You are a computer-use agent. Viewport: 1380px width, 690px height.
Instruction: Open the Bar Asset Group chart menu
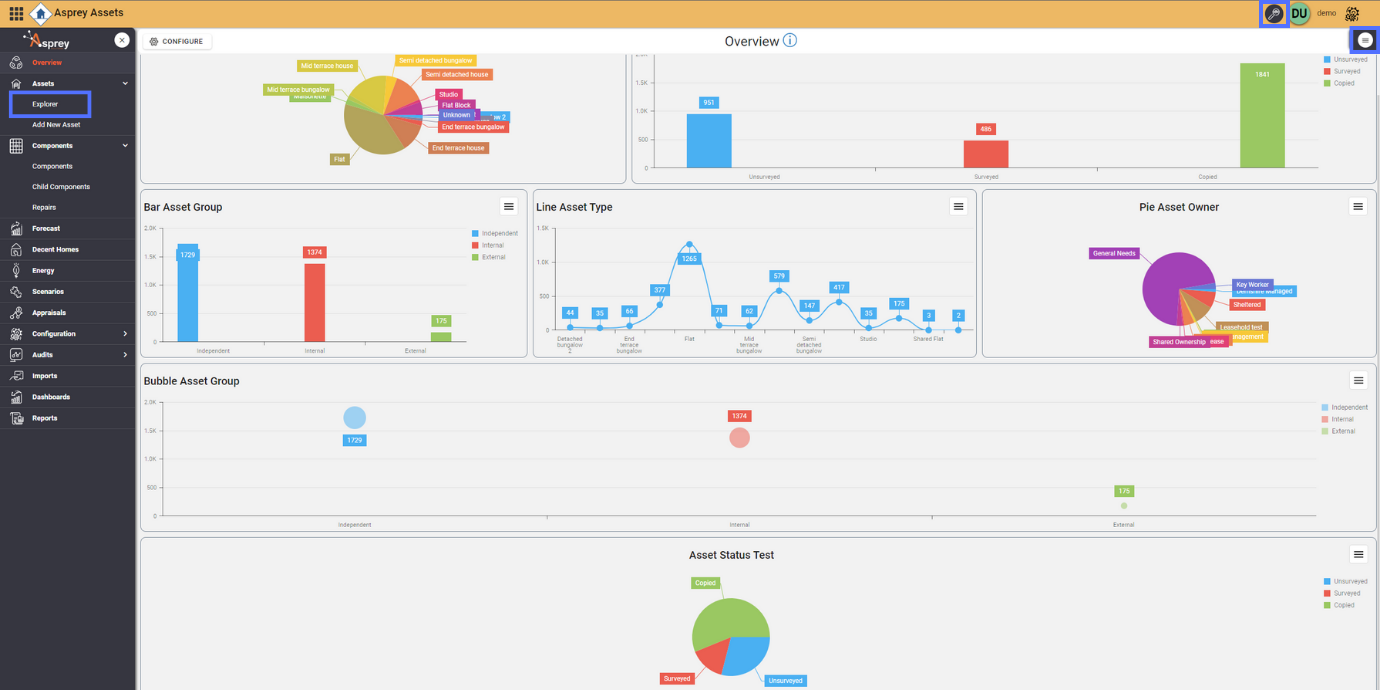(x=509, y=206)
